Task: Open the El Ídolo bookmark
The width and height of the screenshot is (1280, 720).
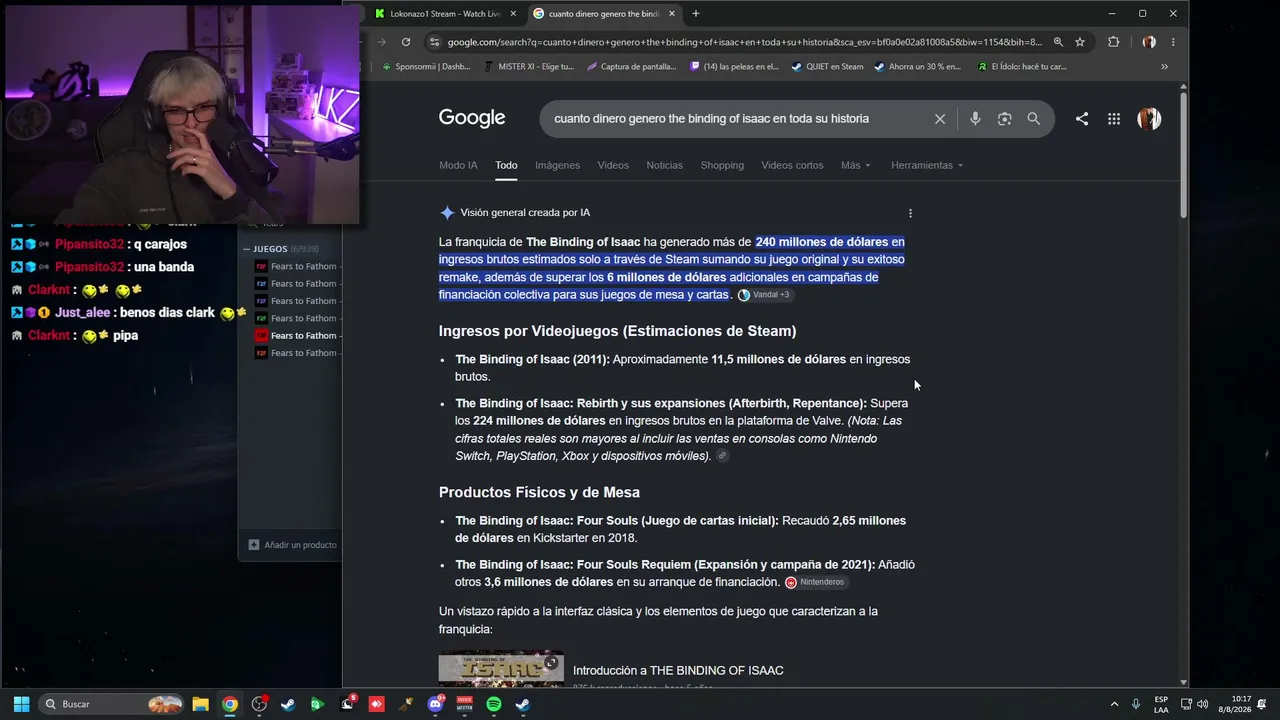Action: (x=1022, y=67)
